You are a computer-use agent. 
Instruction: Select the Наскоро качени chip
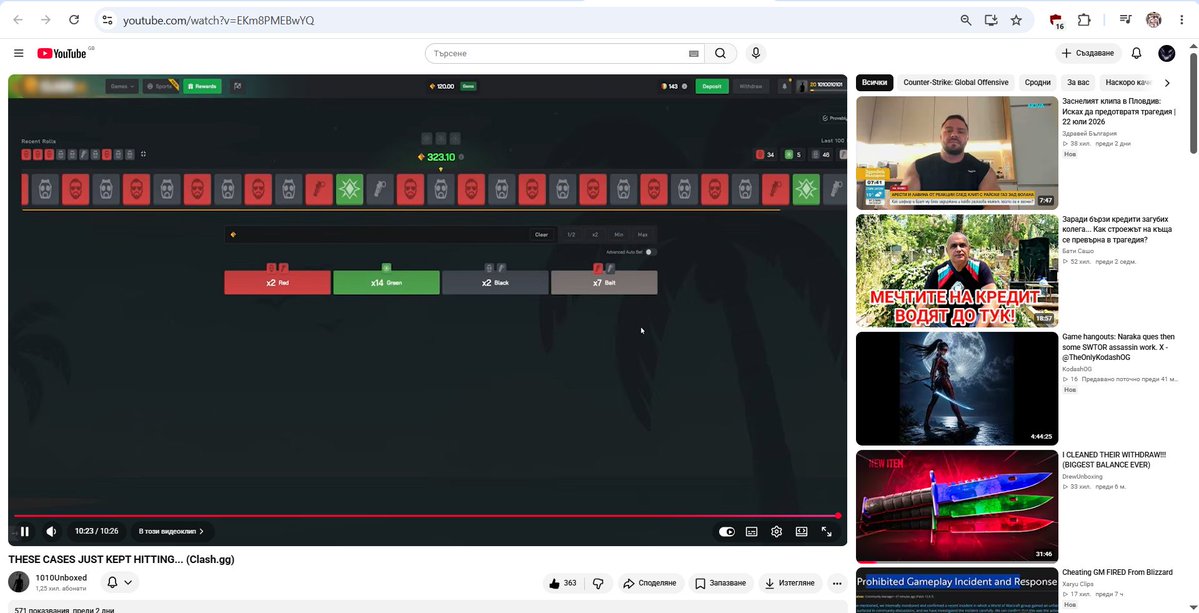point(1128,83)
